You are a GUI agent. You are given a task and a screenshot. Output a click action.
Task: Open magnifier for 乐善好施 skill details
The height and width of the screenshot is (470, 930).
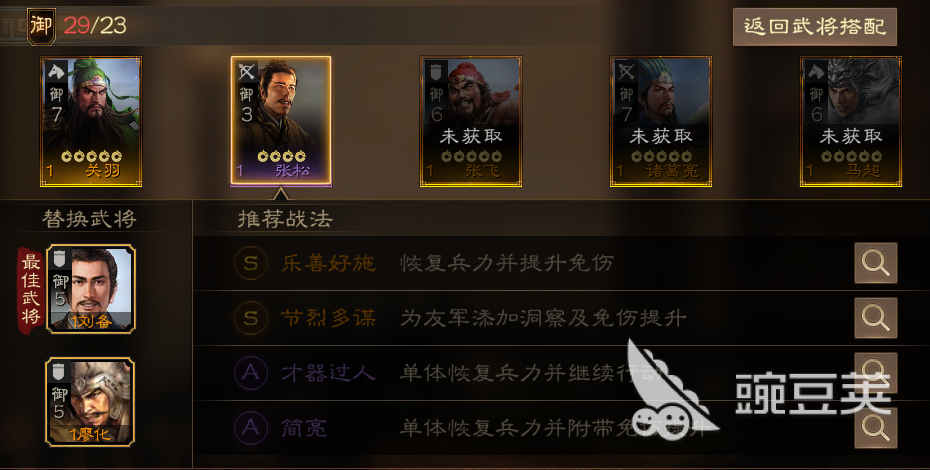coord(875,263)
